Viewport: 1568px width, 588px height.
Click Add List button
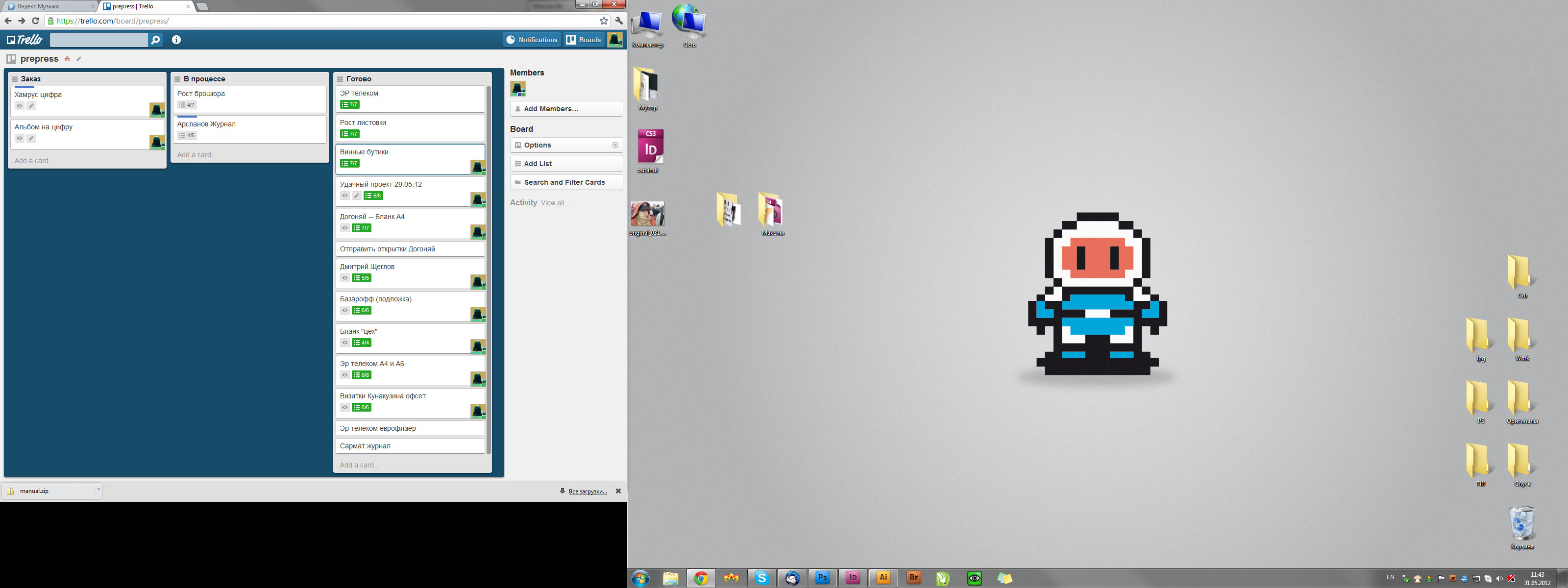click(566, 164)
